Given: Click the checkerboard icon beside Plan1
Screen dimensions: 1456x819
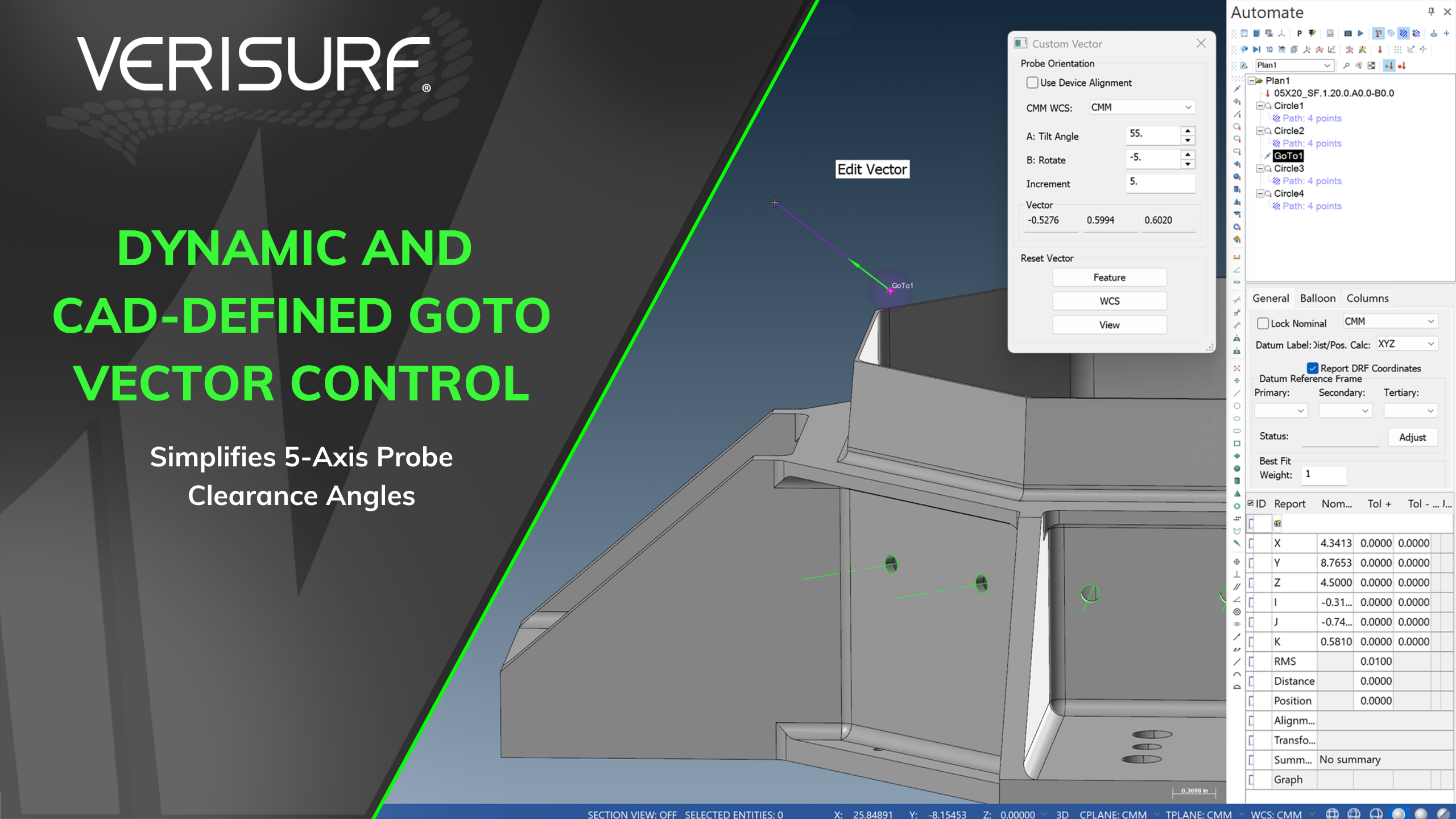Looking at the screenshot, I should tap(1371, 66).
